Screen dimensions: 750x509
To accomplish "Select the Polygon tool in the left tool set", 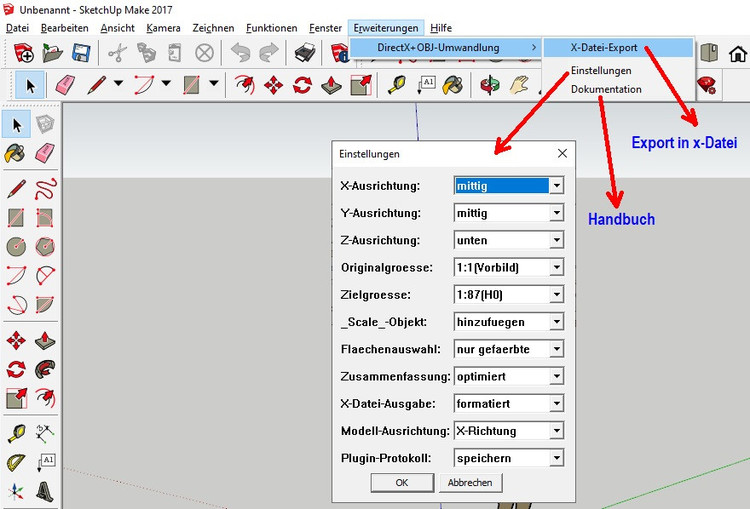I will click(45, 247).
